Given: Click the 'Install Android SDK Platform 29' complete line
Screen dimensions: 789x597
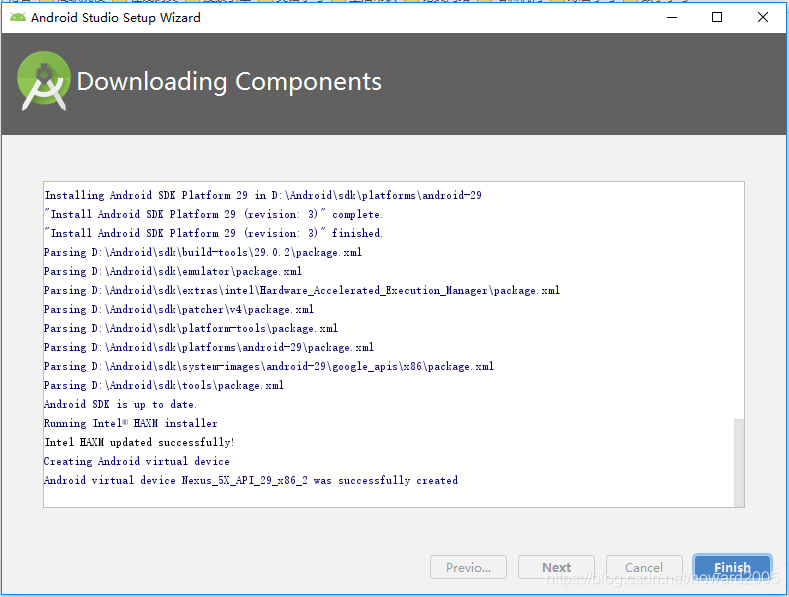Looking at the screenshot, I should coord(214,214).
